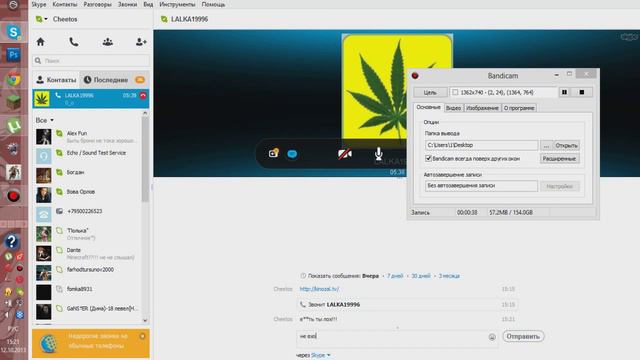Viewport: 640px width, 360px height.
Task: Turn on camera in call bar
Action: pyautogui.click(x=344, y=154)
